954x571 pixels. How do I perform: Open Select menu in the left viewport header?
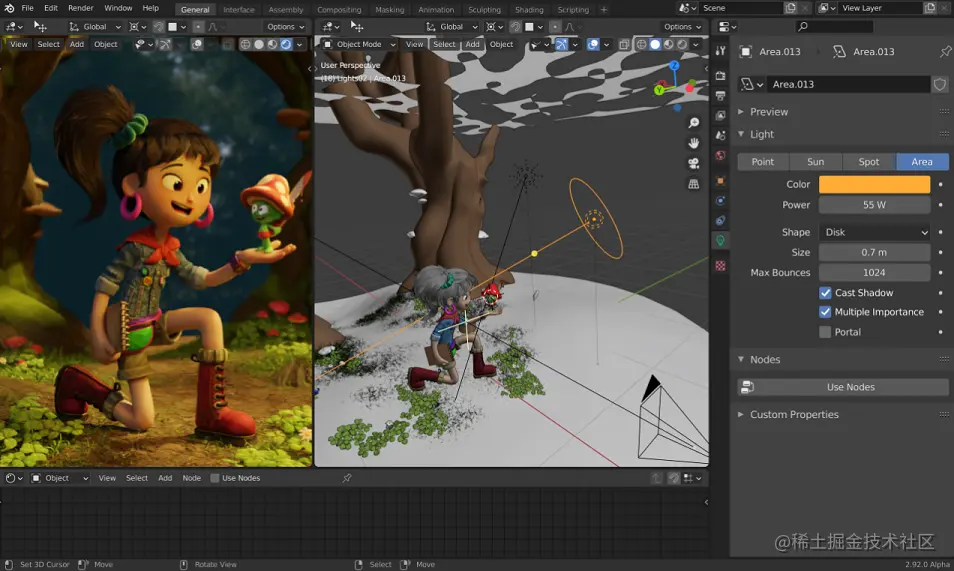[49, 44]
